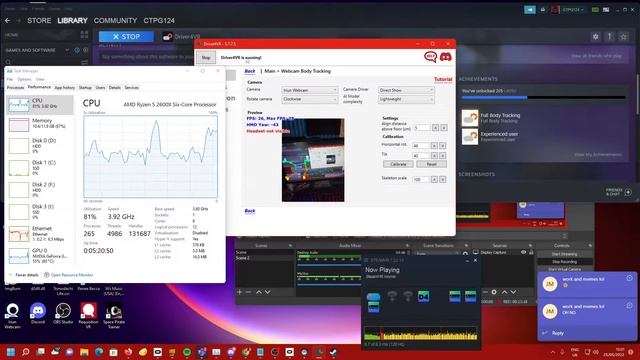Click top Back link in Driver4VR

[250, 71]
